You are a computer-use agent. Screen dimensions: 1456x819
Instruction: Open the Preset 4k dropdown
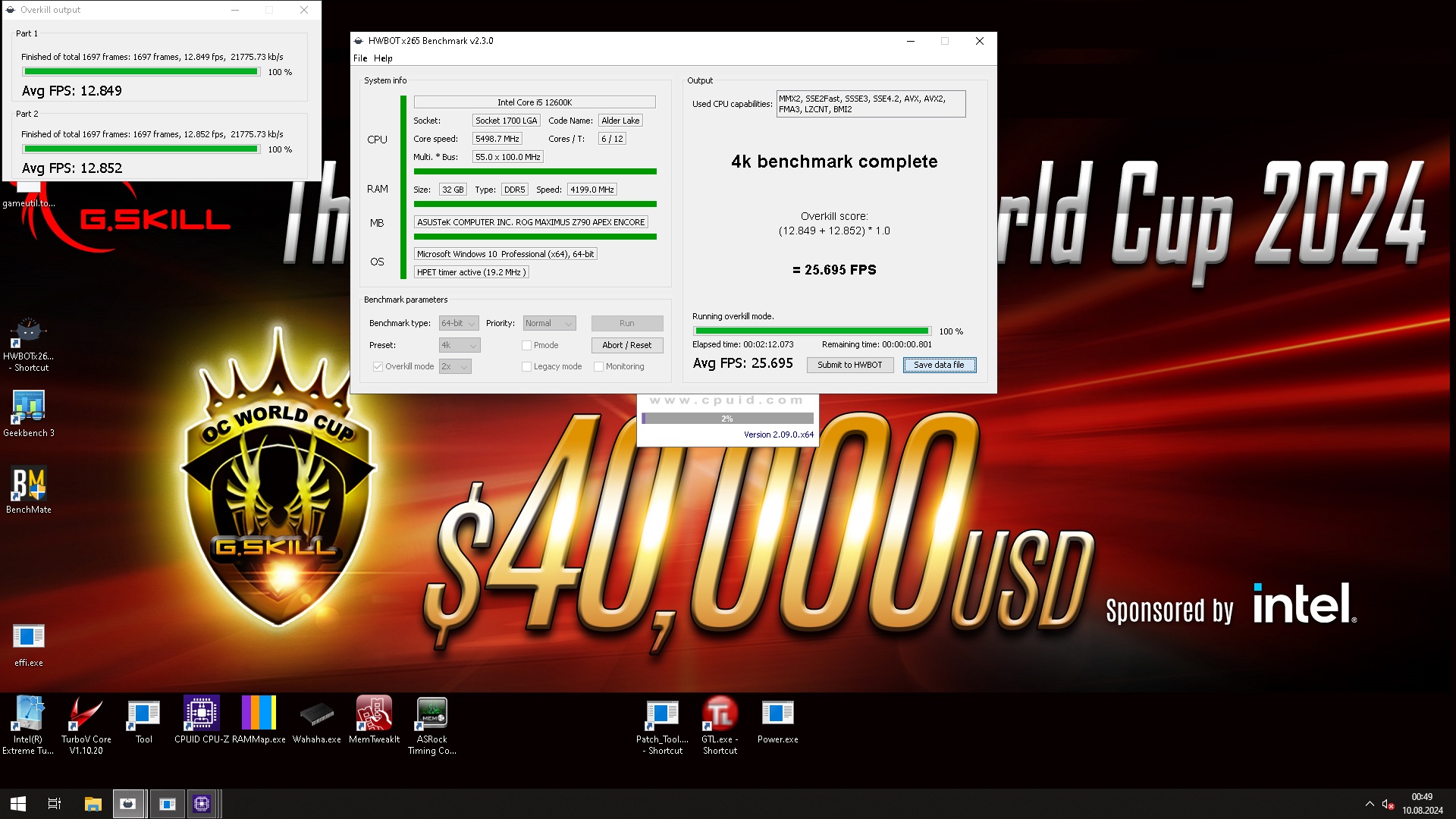[460, 345]
